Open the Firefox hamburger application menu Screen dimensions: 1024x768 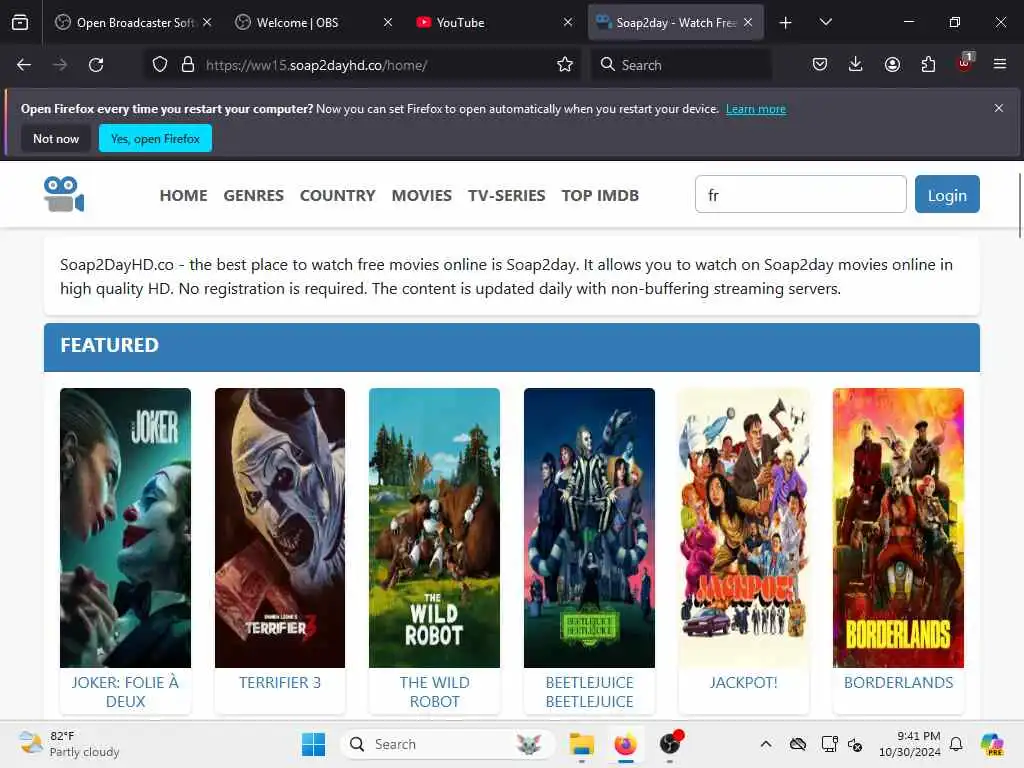[x=1000, y=65]
